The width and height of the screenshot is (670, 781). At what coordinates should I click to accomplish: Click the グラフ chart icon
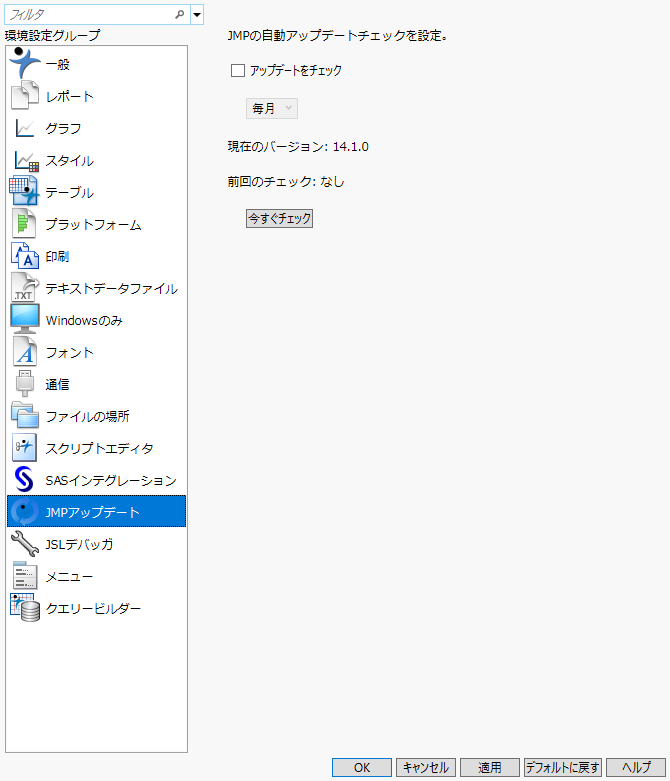24,128
